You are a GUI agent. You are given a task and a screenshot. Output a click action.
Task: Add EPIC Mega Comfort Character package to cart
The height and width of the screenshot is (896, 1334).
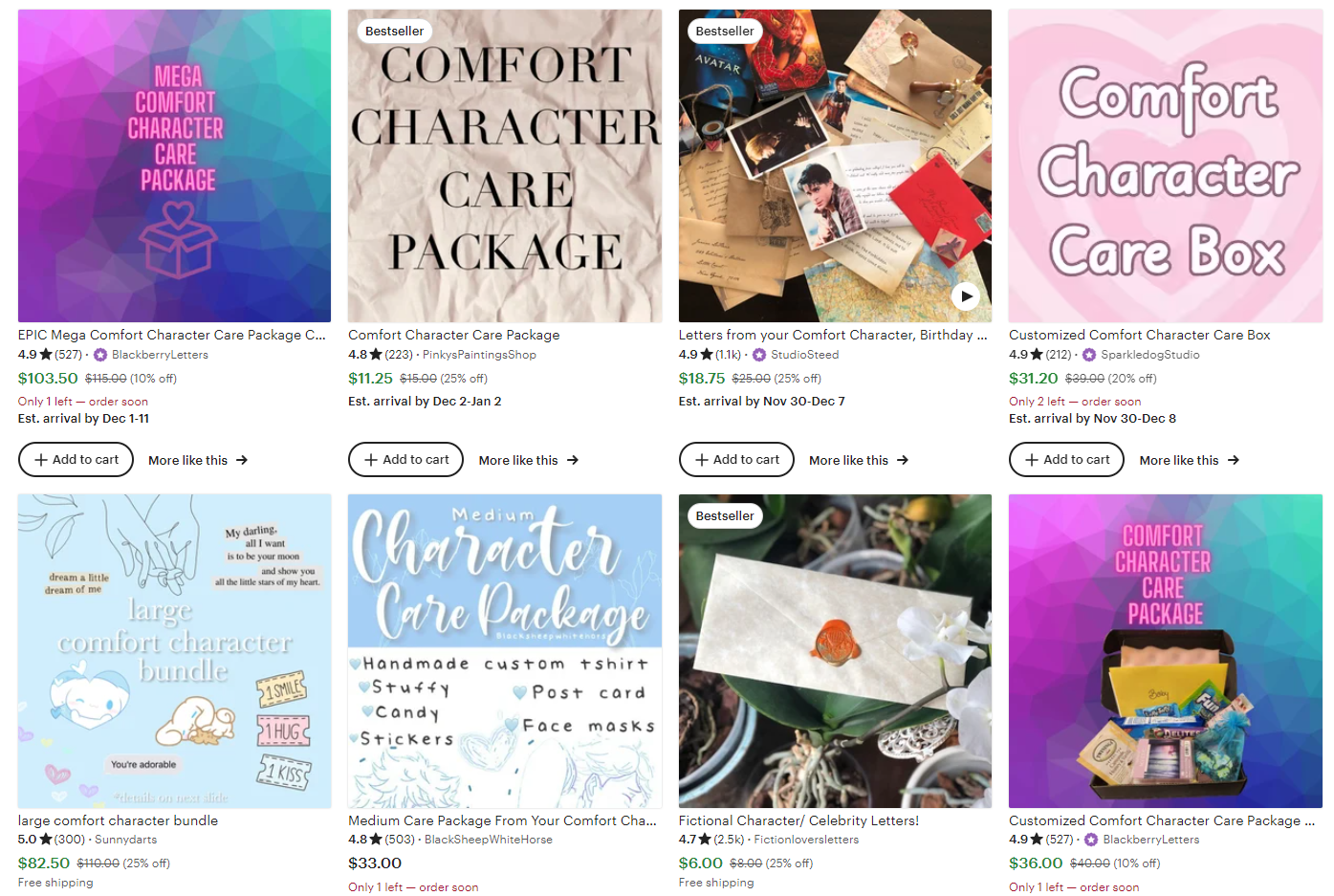point(77,460)
